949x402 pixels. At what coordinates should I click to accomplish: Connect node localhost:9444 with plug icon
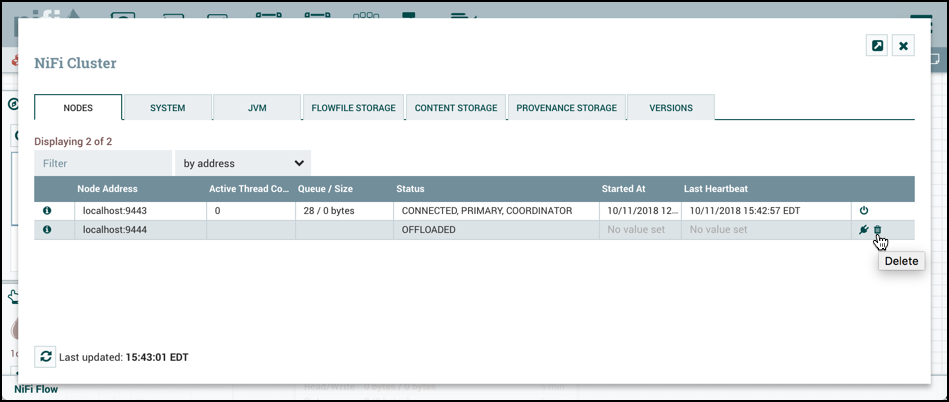click(x=864, y=229)
